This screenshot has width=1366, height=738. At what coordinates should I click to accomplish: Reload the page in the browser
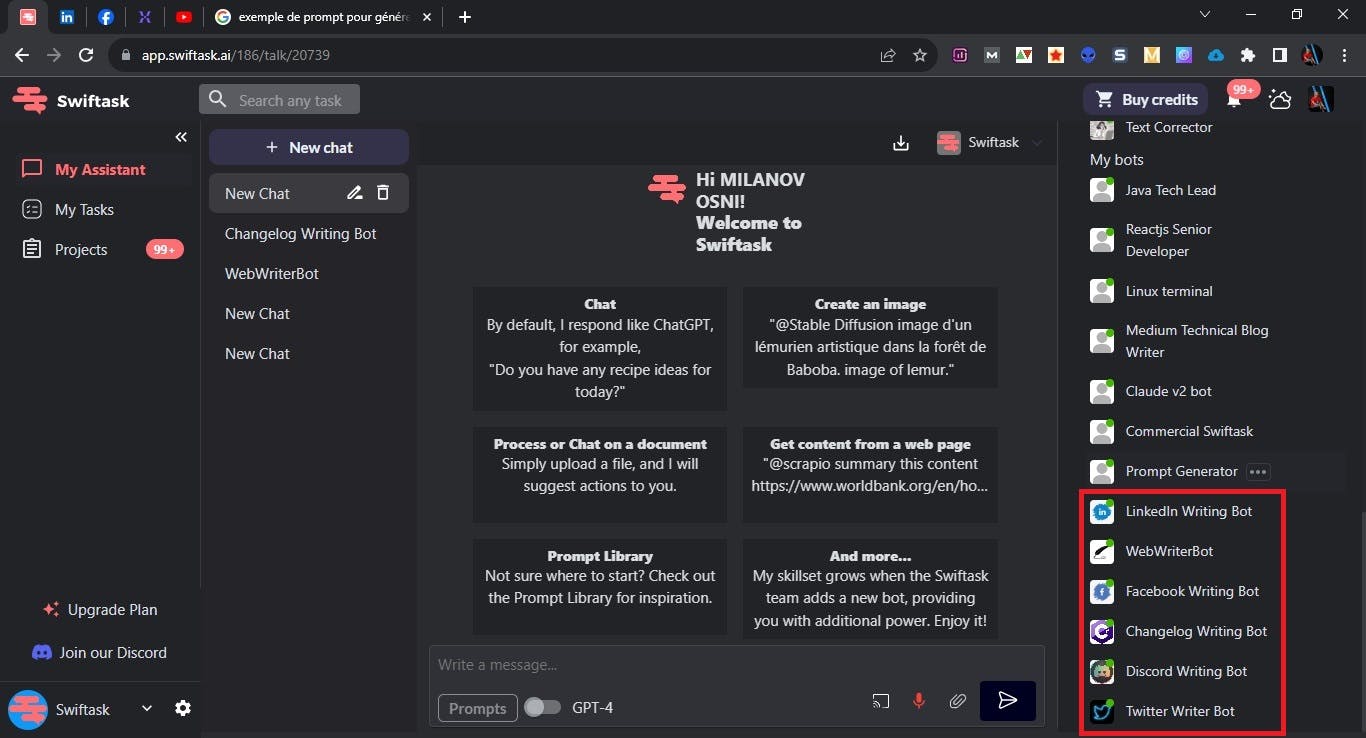pyautogui.click(x=86, y=55)
